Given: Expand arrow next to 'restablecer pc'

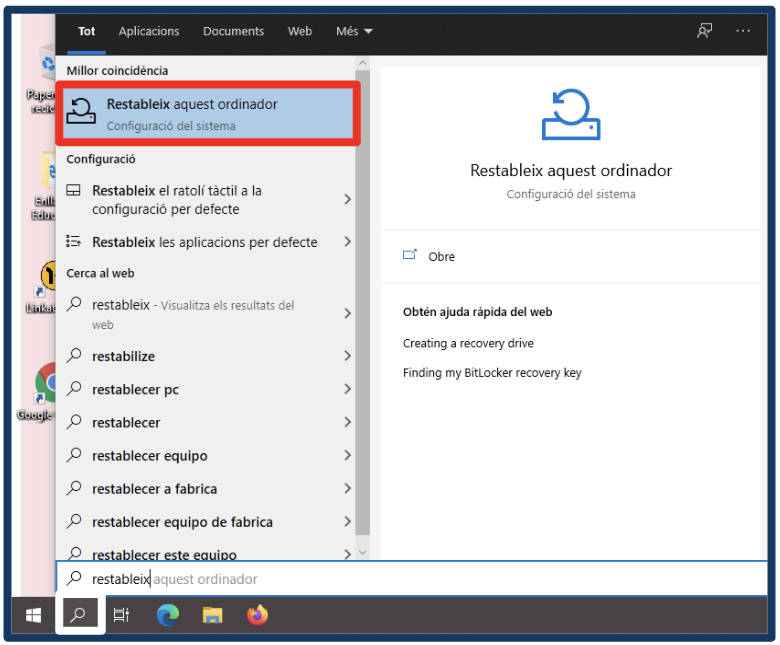Looking at the screenshot, I should [x=347, y=389].
